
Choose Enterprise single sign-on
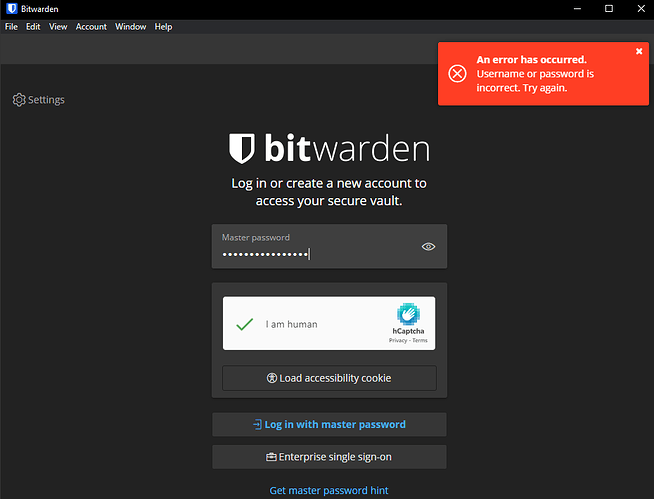329,457
